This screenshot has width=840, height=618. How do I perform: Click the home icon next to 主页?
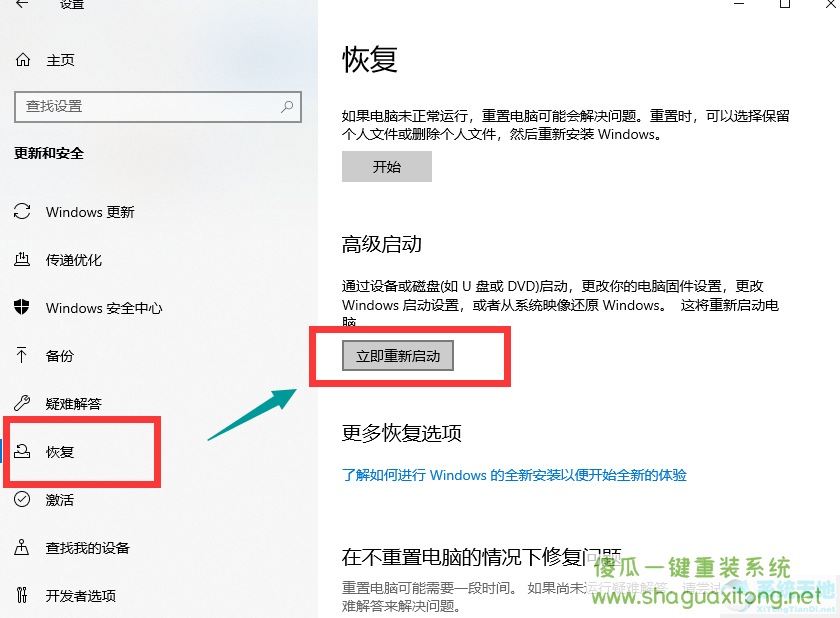(x=22, y=59)
